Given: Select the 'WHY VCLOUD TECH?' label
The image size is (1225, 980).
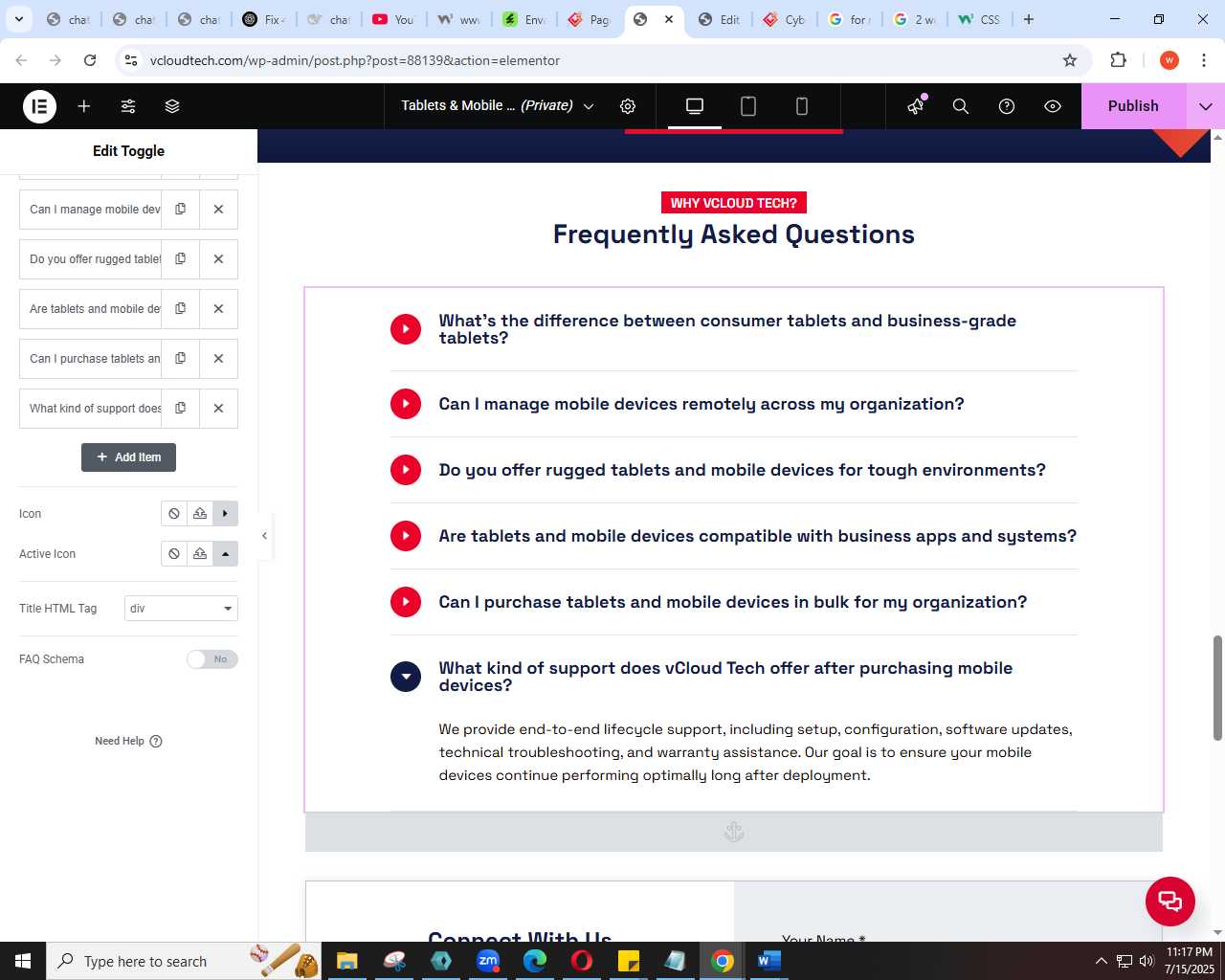Looking at the screenshot, I should point(734,203).
